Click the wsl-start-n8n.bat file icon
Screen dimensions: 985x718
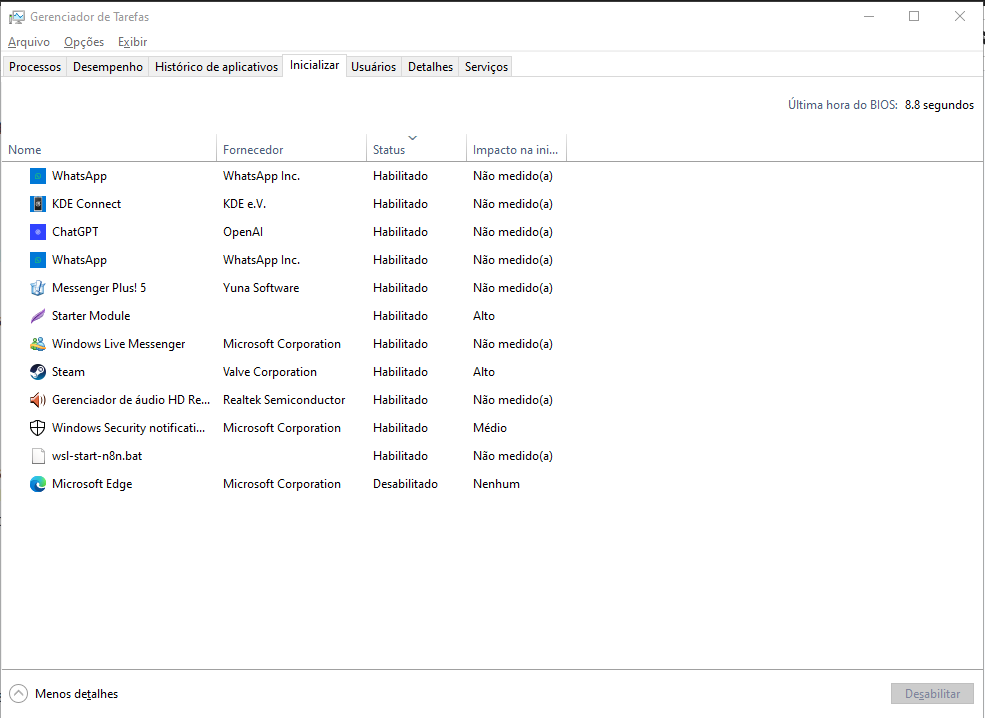[x=38, y=455]
